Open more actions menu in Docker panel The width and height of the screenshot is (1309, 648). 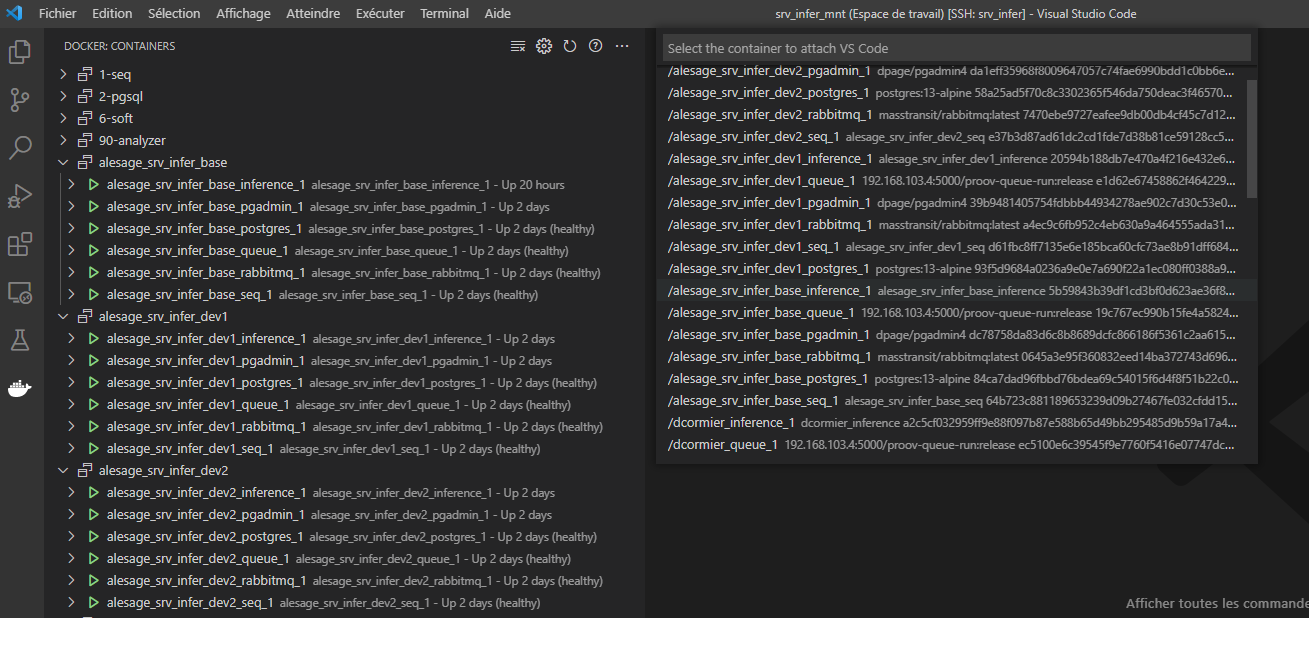click(x=622, y=46)
